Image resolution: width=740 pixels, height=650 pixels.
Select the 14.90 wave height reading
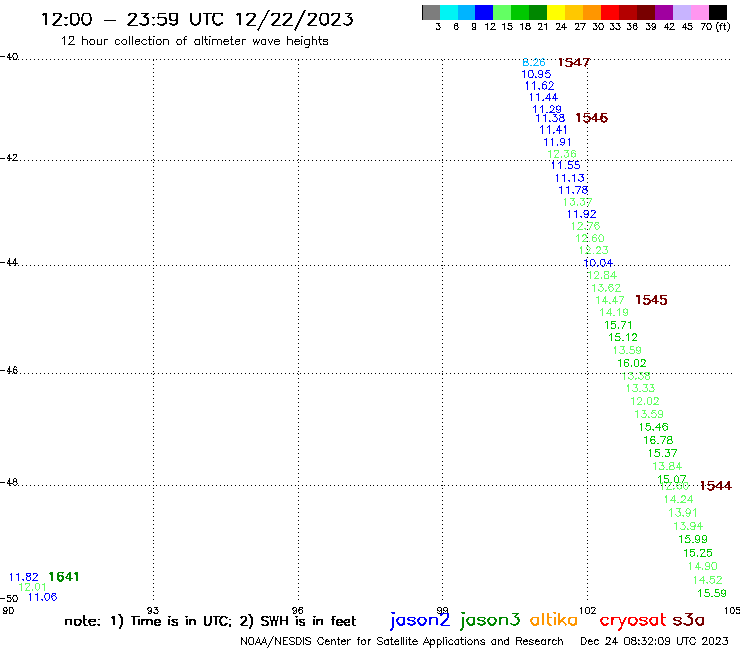pos(702,566)
